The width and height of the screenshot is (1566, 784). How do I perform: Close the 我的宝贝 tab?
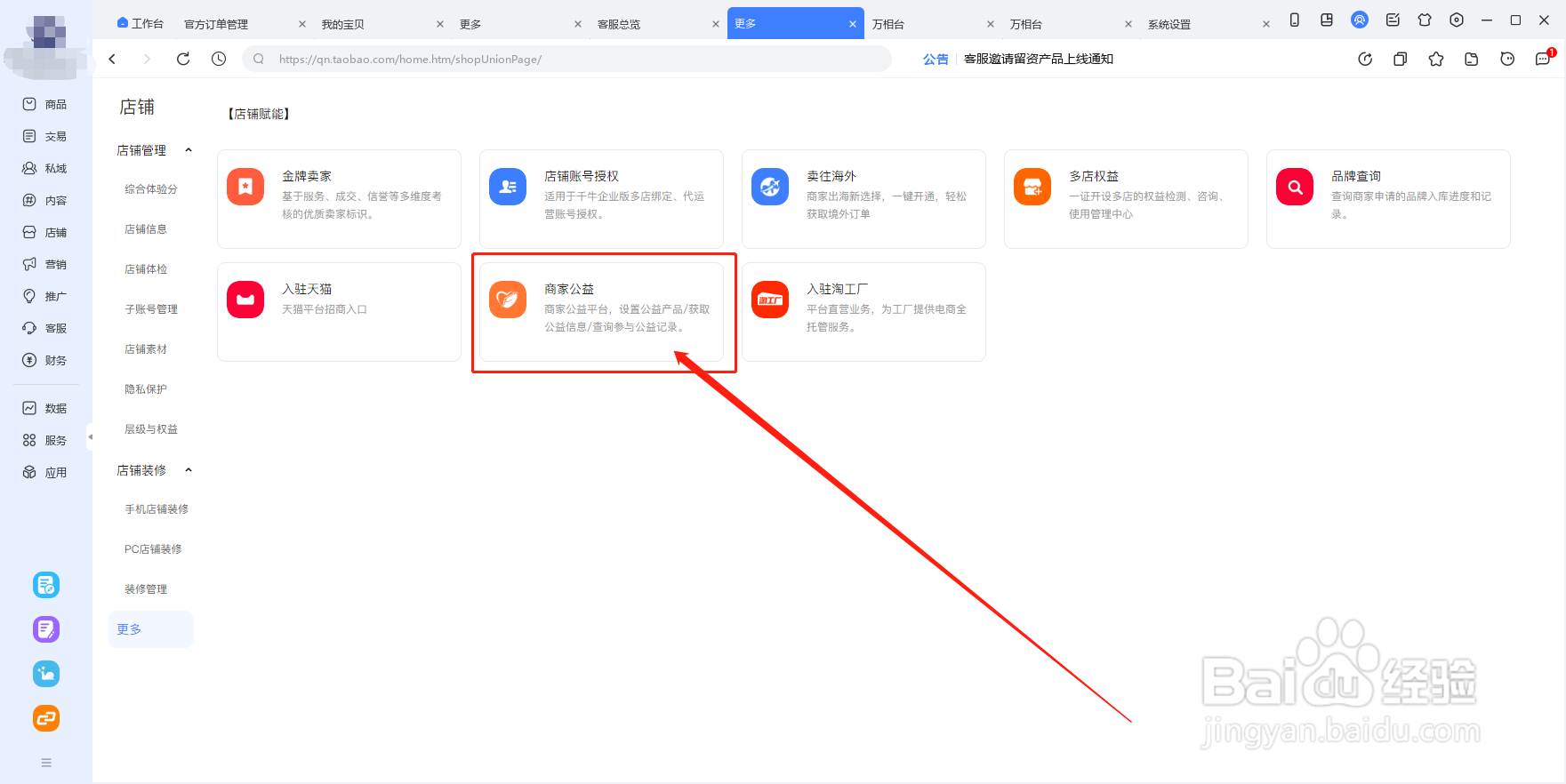pyautogui.click(x=440, y=25)
